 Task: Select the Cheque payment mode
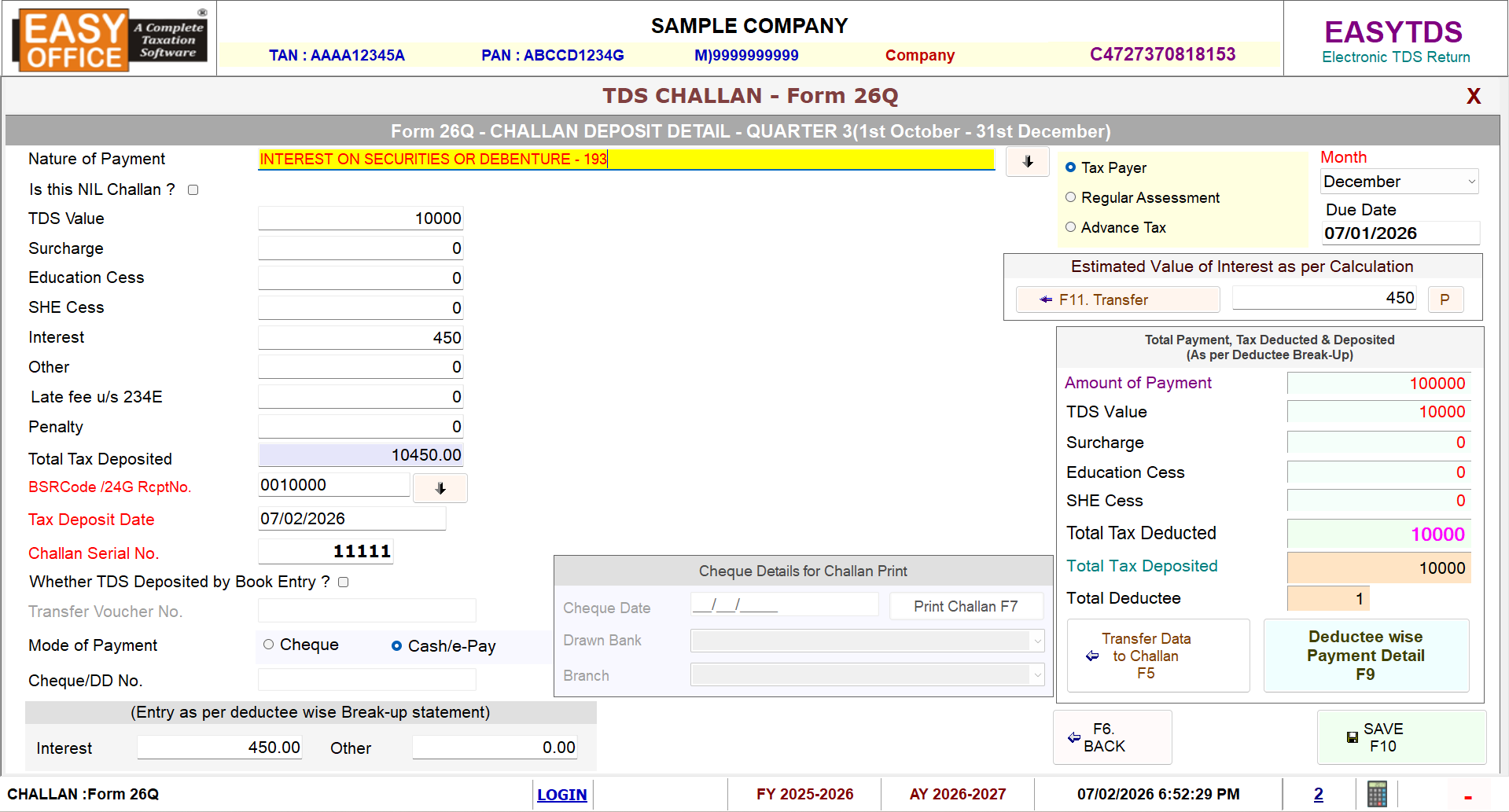[x=269, y=645]
